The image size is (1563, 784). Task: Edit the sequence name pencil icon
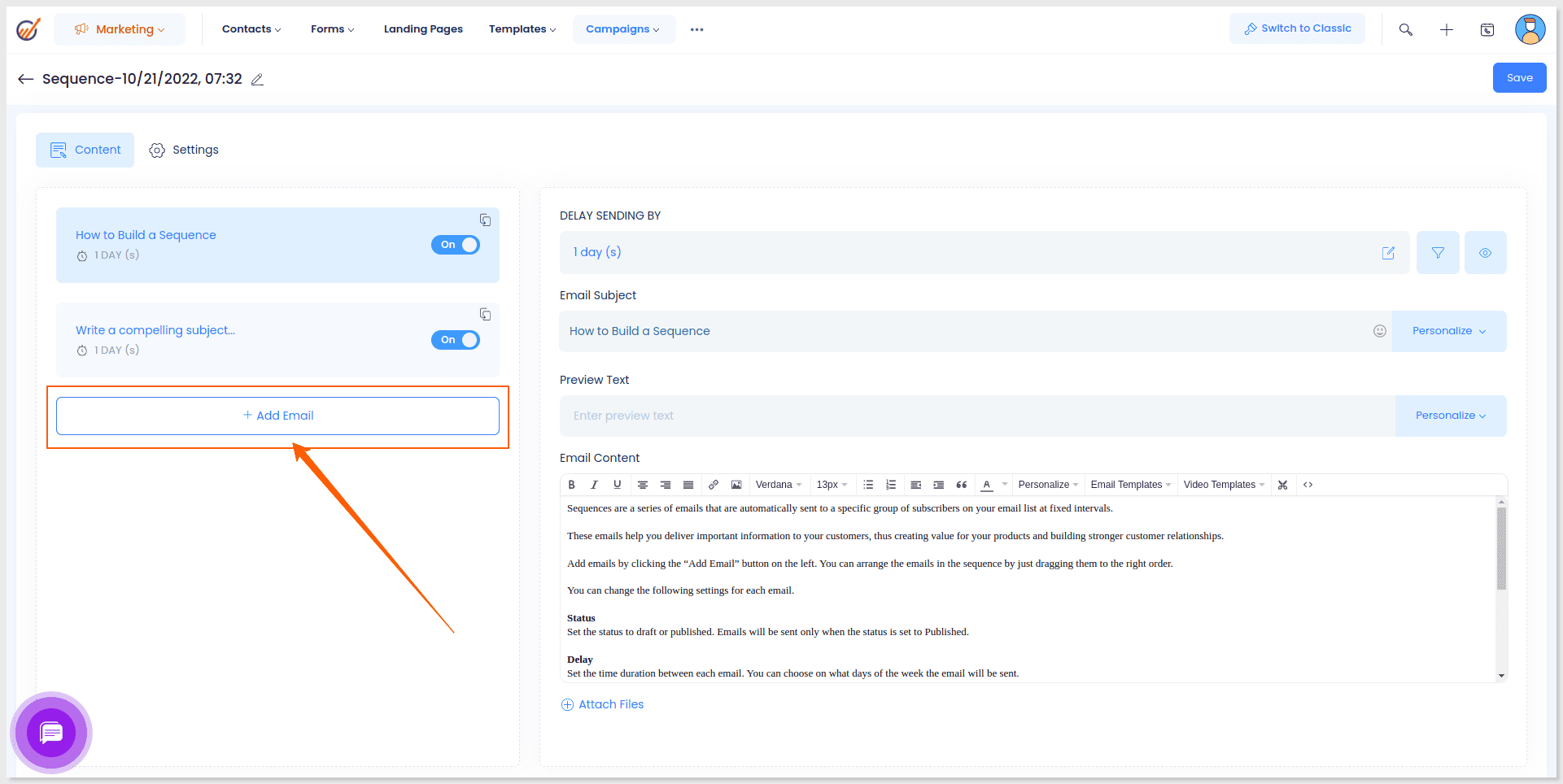tap(257, 80)
